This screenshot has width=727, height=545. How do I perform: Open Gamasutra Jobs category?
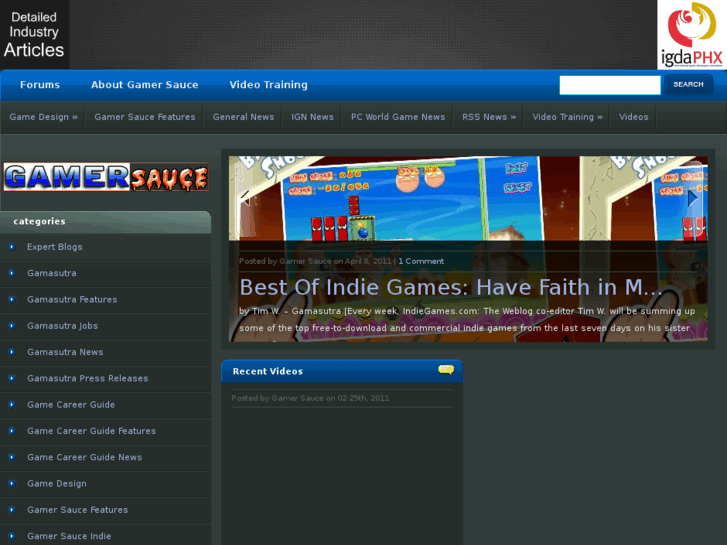point(63,326)
